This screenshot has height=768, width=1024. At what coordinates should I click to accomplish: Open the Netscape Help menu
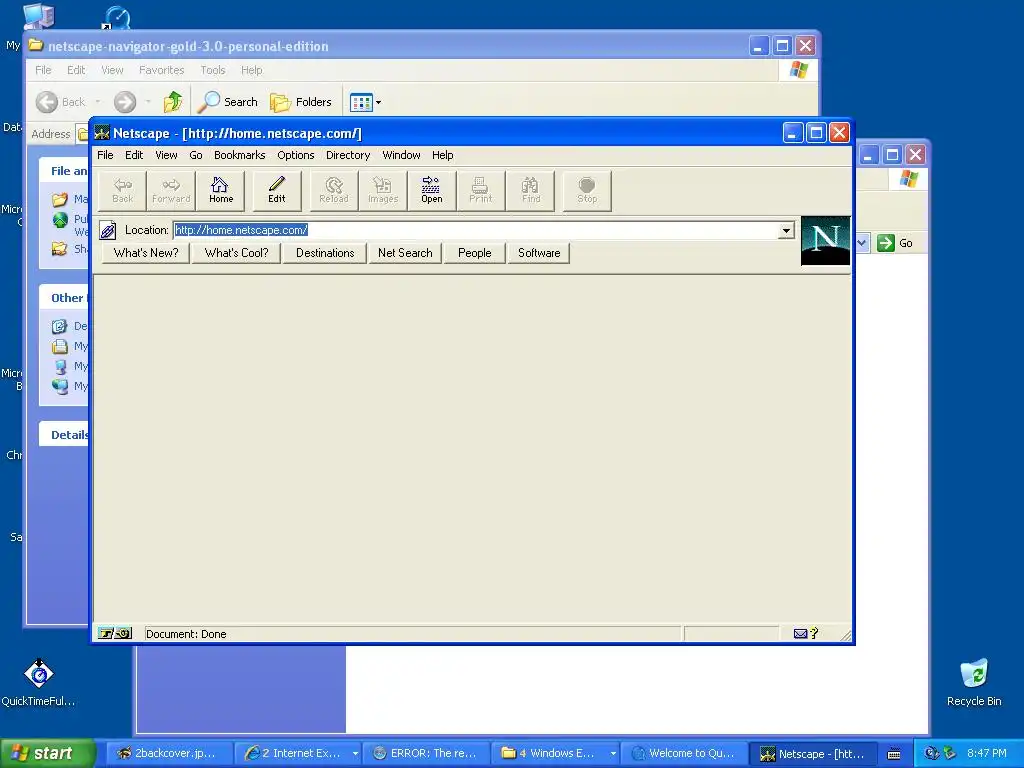[442, 155]
